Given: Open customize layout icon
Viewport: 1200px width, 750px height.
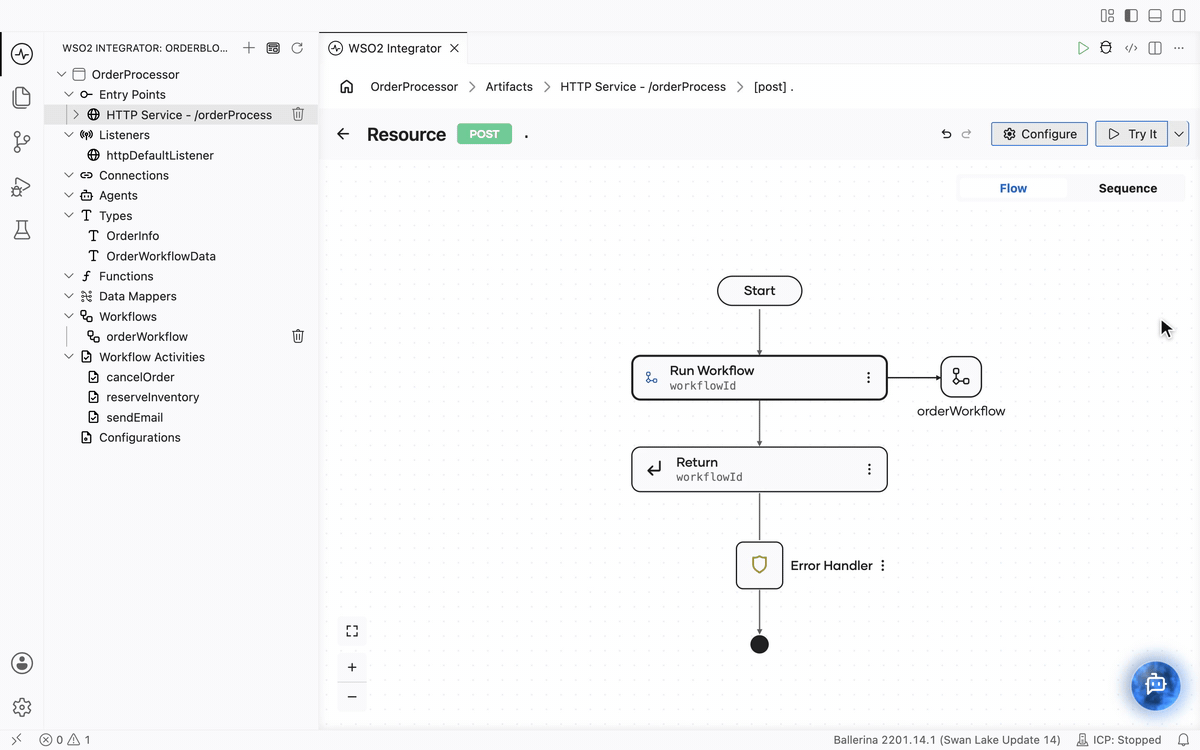Looking at the screenshot, I should coord(1107,16).
